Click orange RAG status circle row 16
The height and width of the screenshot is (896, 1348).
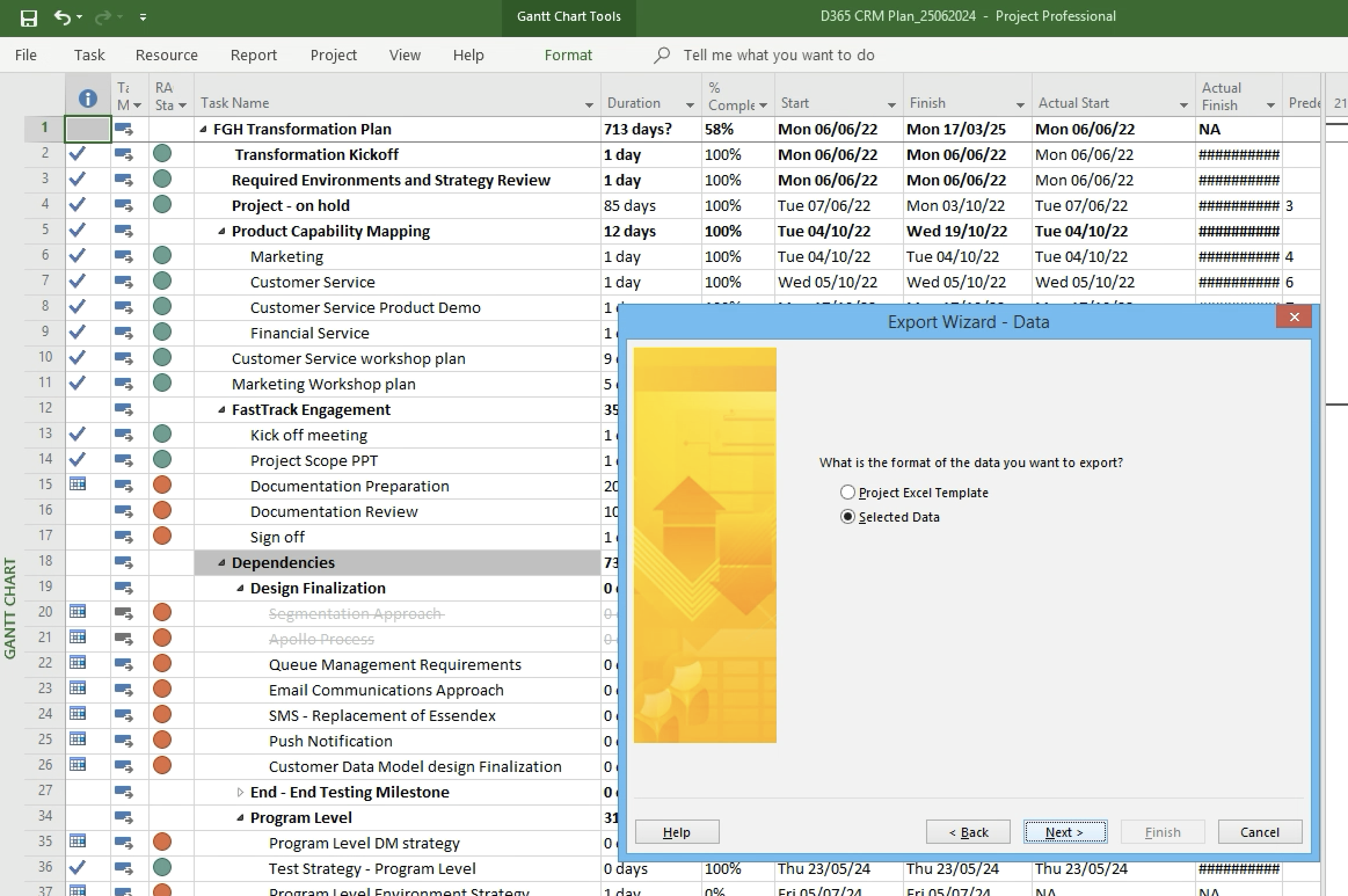pos(162,511)
